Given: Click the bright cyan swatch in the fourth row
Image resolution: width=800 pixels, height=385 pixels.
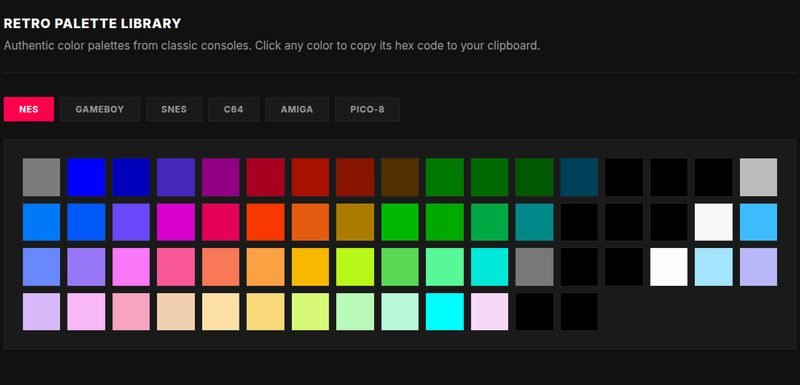Looking at the screenshot, I should click(x=445, y=312).
